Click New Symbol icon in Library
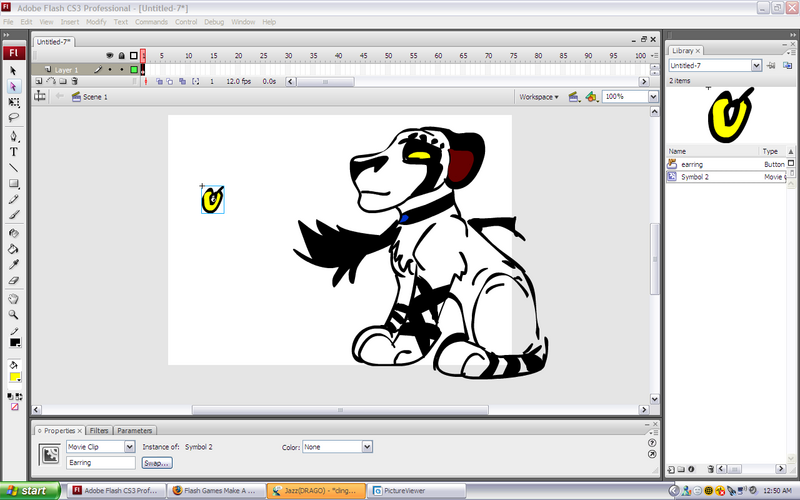 [x=671, y=469]
